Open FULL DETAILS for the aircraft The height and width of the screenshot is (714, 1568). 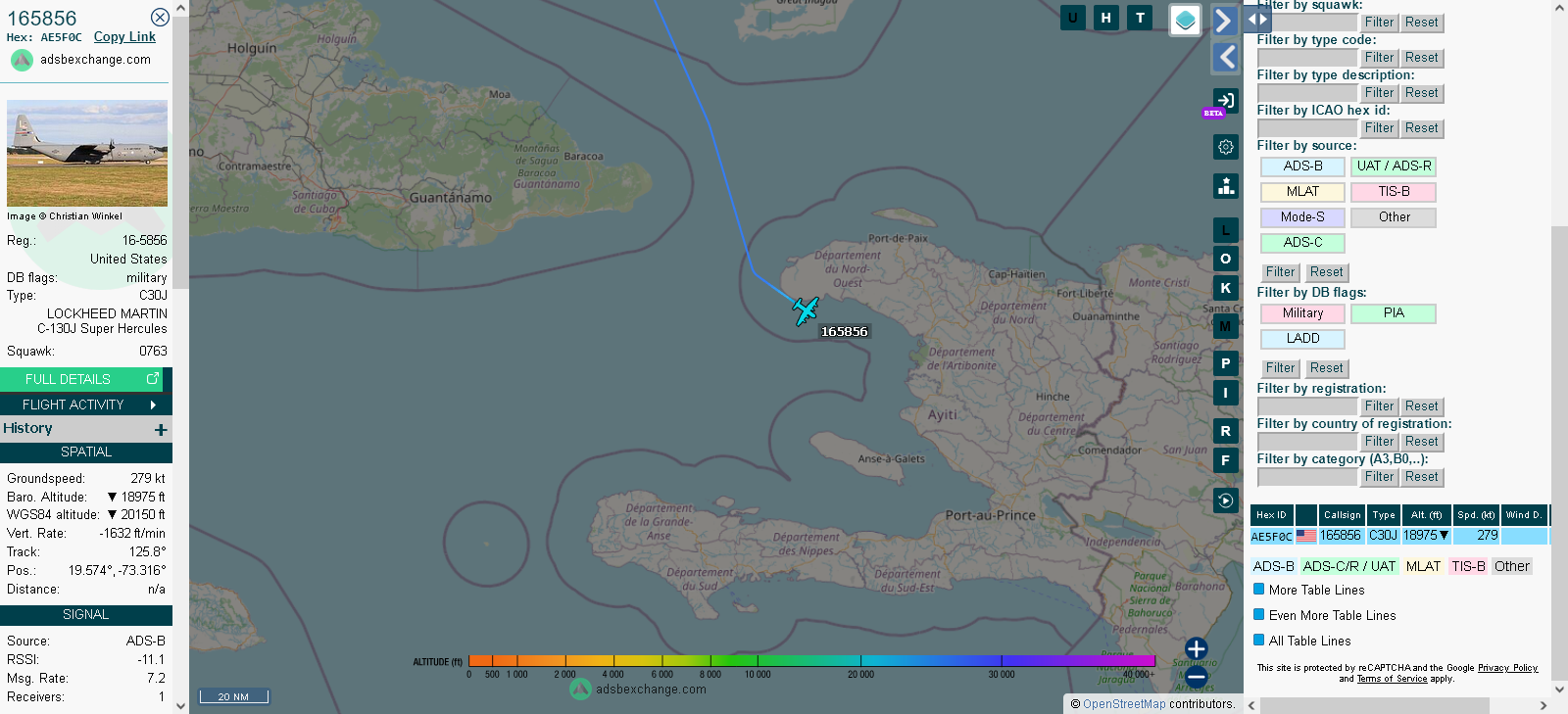[x=81, y=379]
